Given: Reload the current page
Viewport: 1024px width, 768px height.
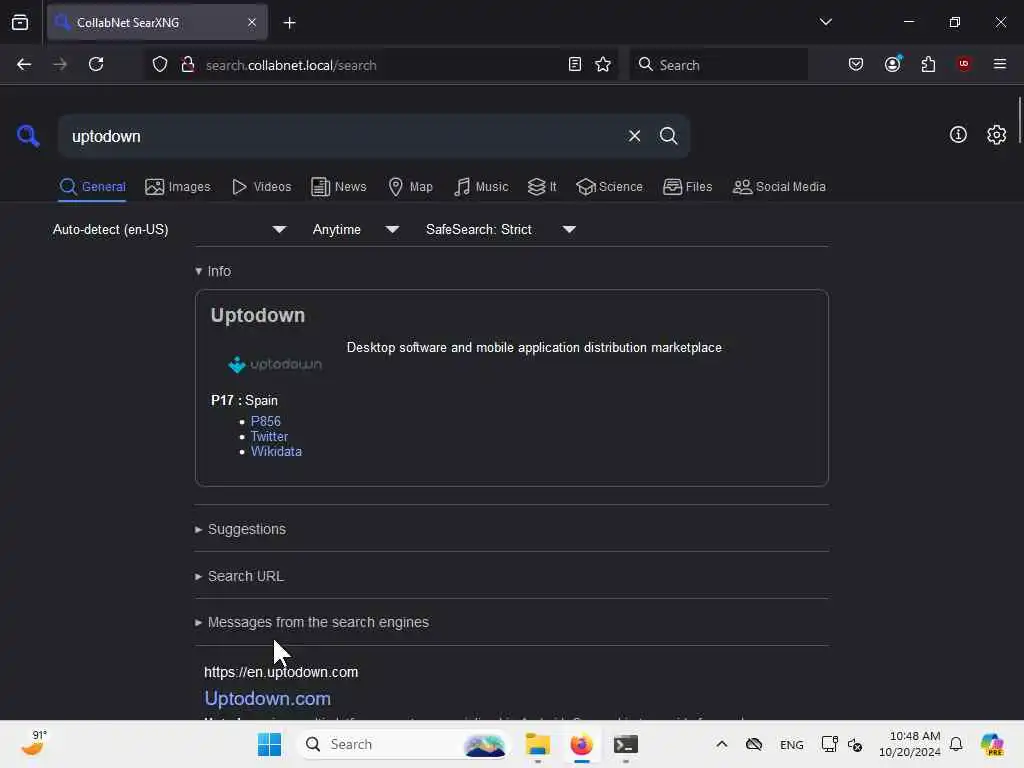Looking at the screenshot, I should 96,64.
